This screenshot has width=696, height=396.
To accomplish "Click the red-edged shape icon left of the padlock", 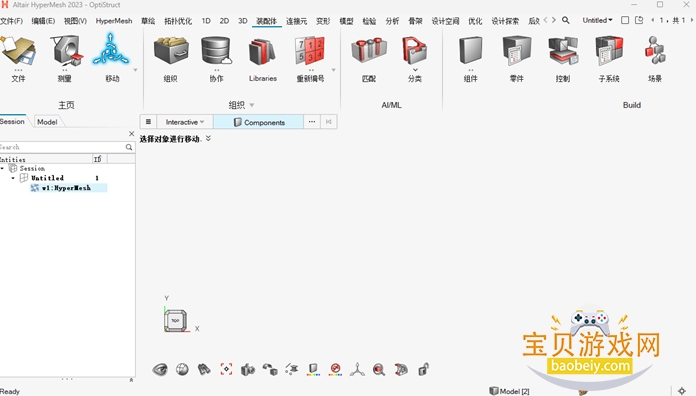I will [401, 369].
